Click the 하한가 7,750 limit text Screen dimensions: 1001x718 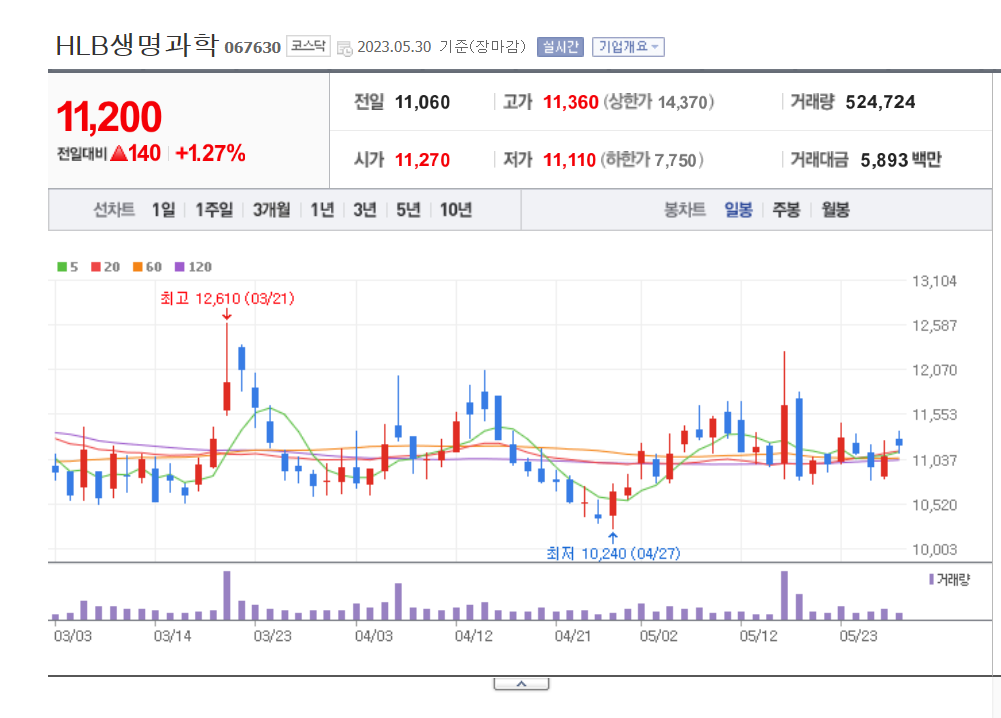click(652, 160)
